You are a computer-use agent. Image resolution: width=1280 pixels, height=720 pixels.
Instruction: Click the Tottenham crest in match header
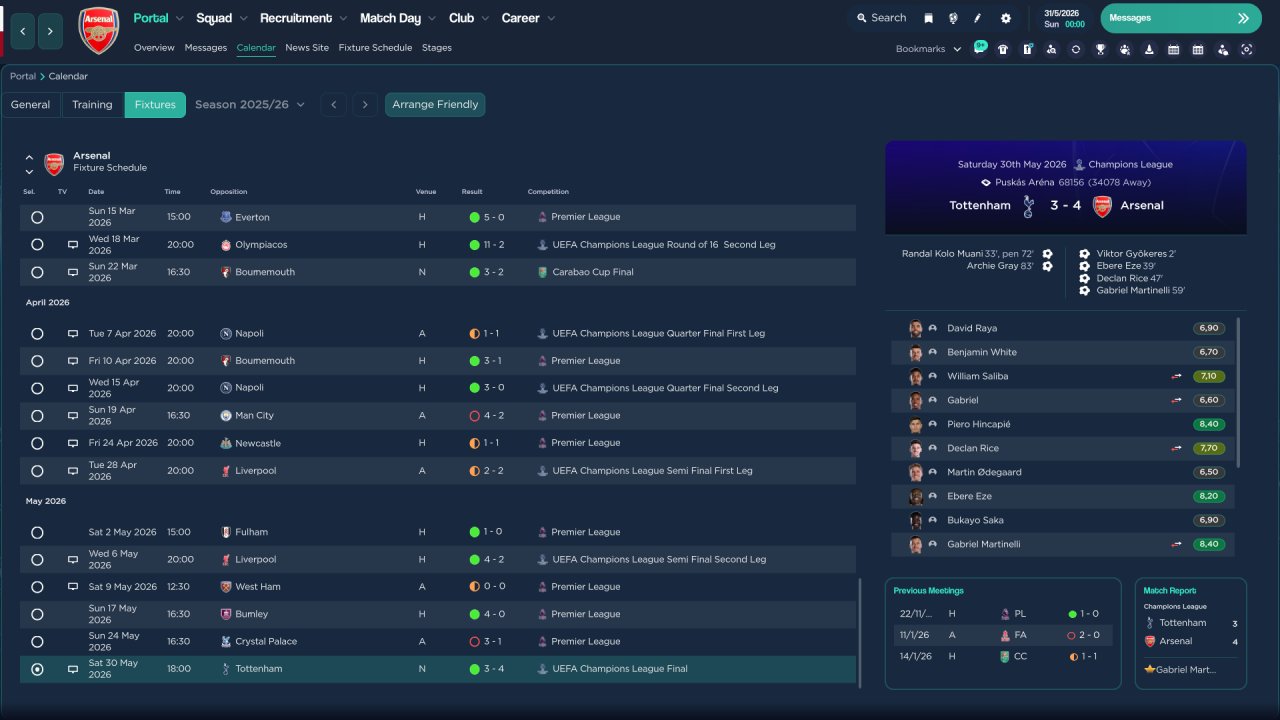[1028, 206]
